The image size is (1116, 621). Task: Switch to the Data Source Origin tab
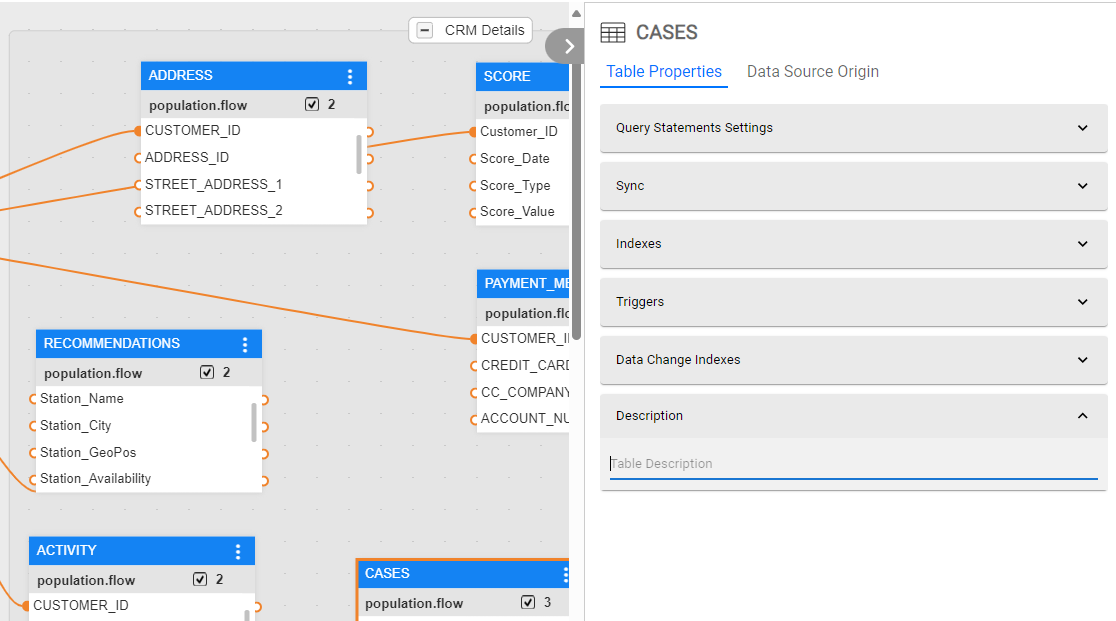pyautogui.click(x=812, y=72)
